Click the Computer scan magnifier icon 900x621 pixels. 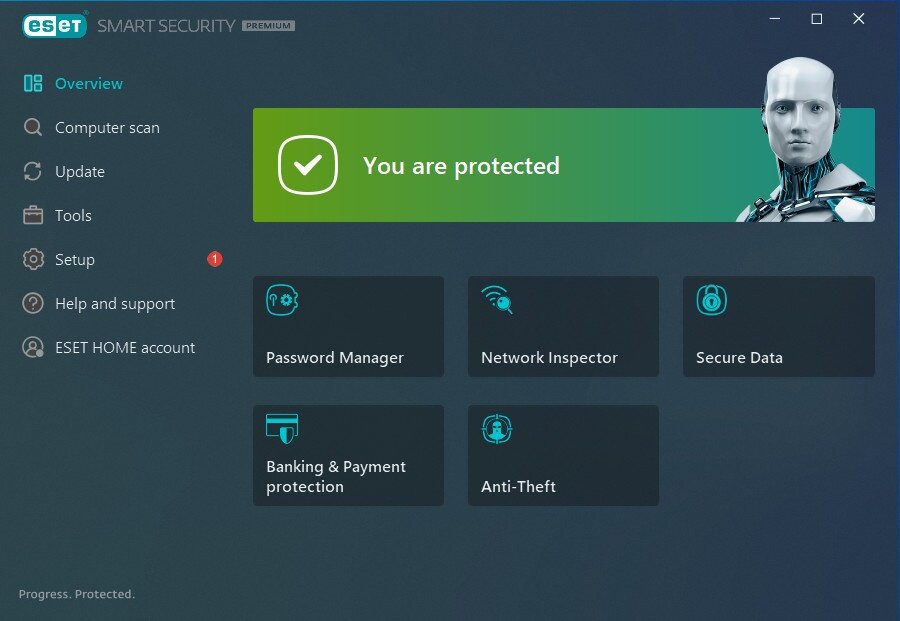(33, 127)
